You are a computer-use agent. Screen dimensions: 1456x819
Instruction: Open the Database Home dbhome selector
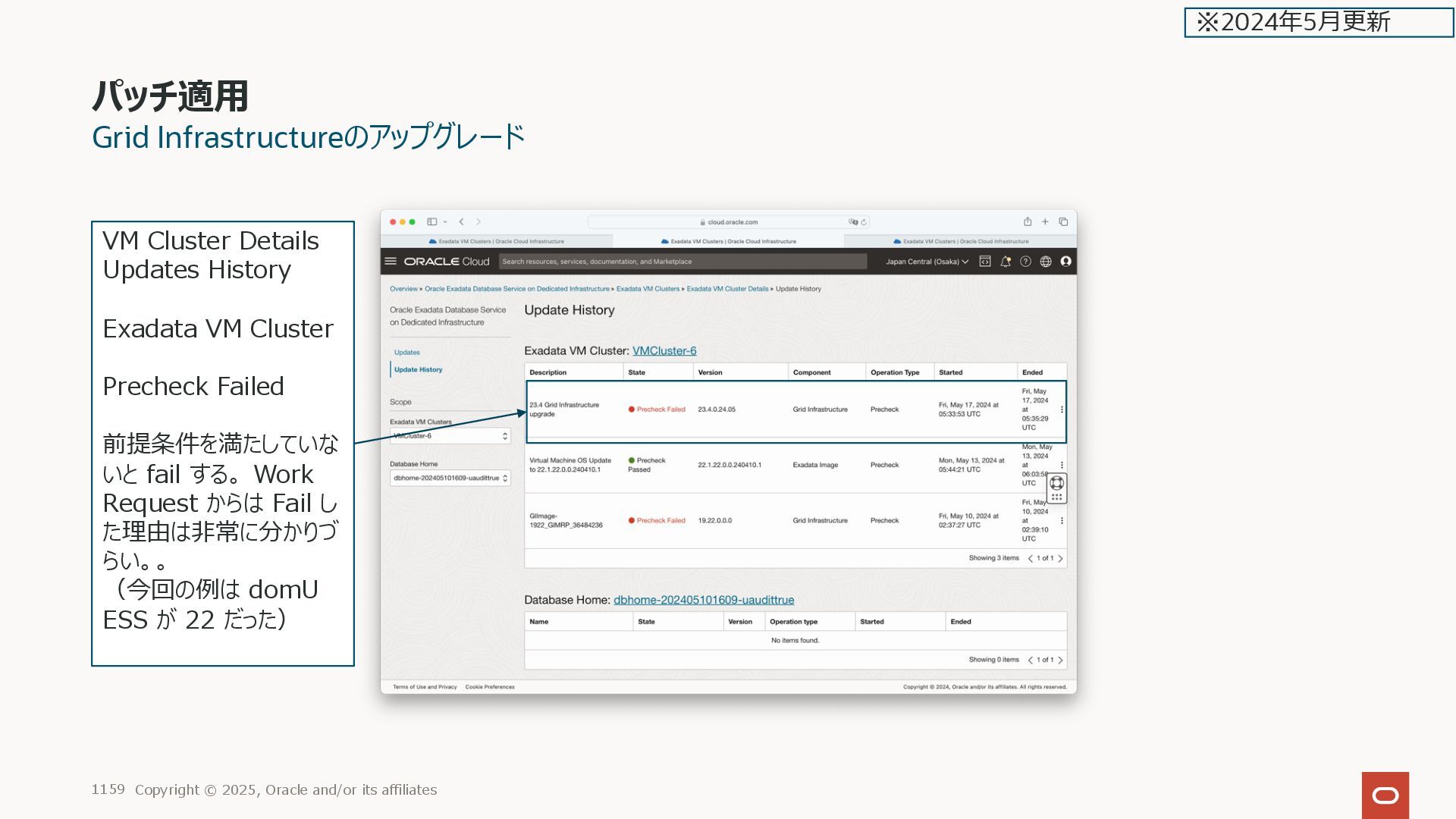(x=450, y=478)
